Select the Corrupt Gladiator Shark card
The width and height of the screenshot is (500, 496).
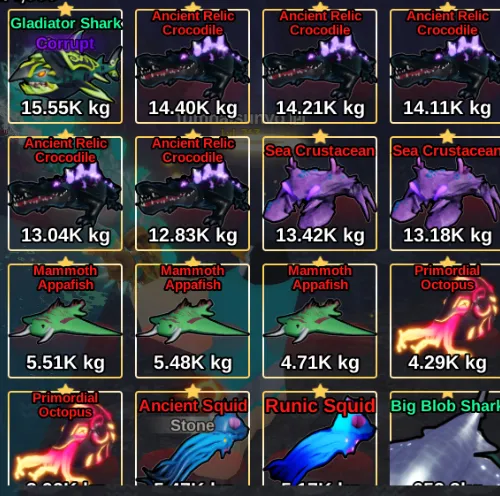pyautogui.click(x=65, y=67)
